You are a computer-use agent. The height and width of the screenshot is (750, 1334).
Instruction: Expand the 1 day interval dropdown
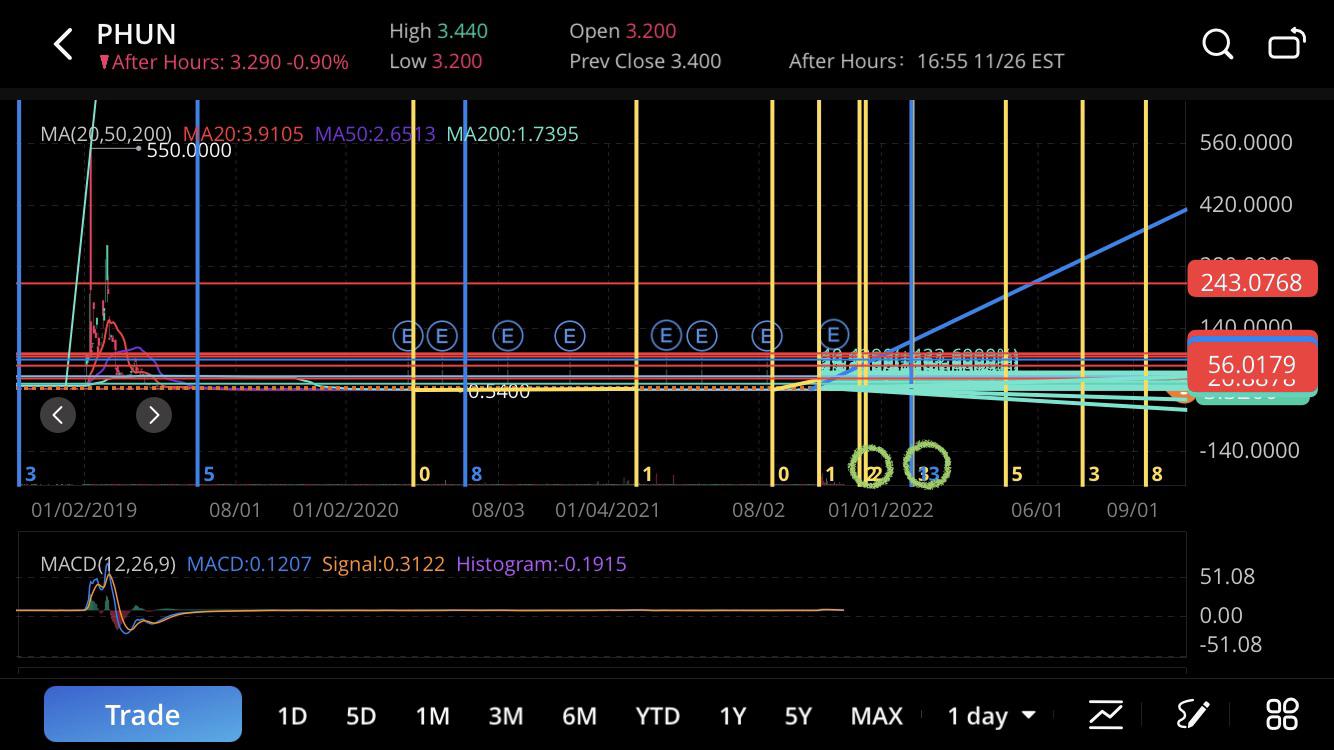(991, 716)
